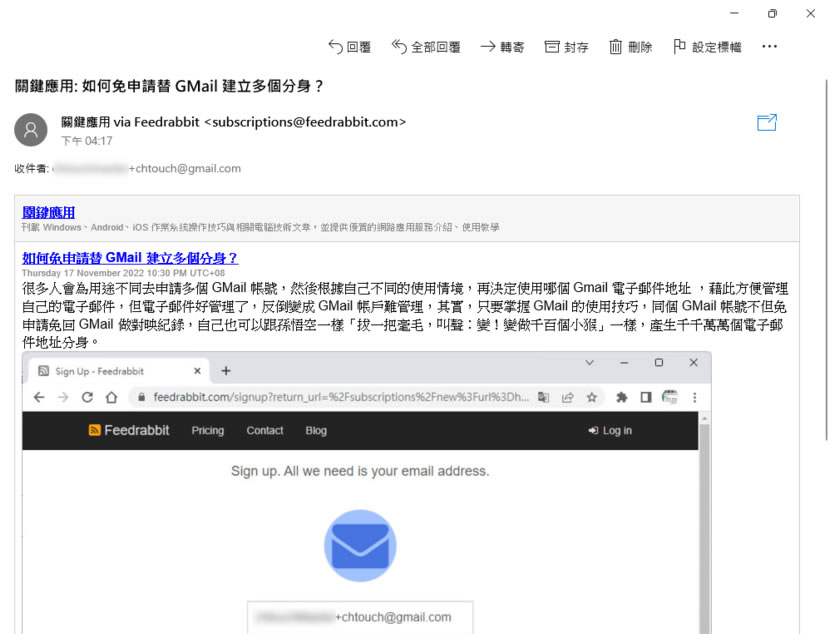Viewport: 830px width, 634px height.
Task: Click timestamp 下午 04:17
Action: [86, 141]
